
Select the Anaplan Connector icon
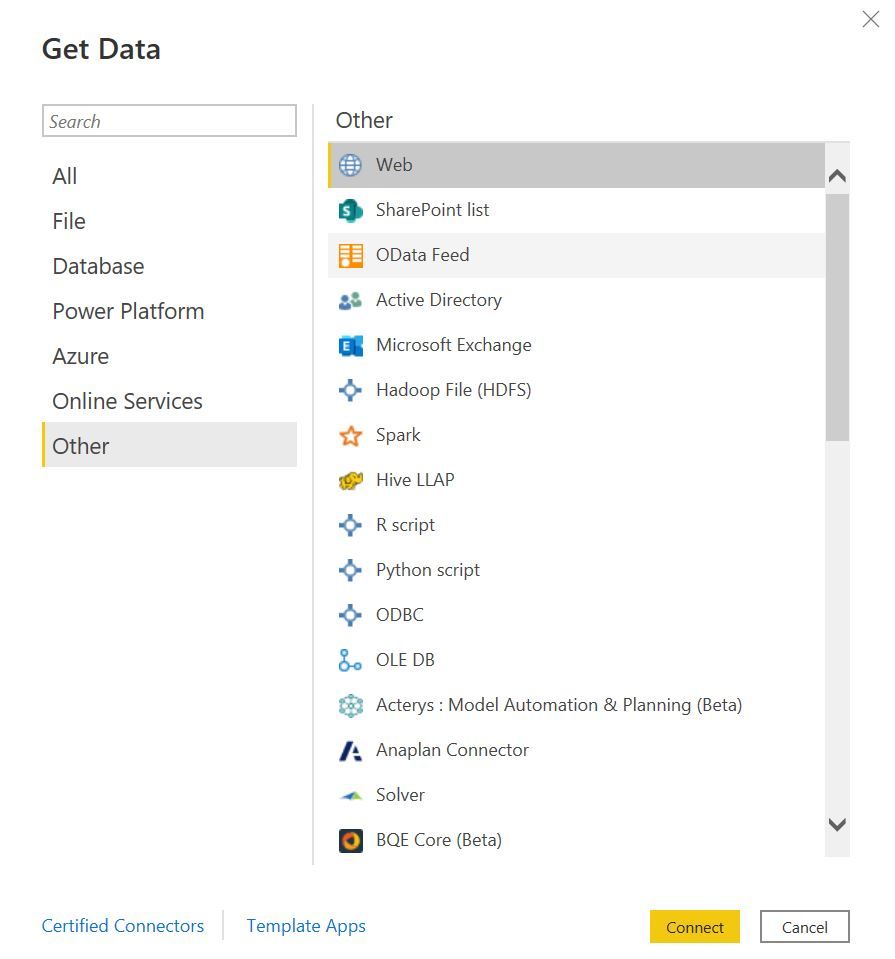coord(350,750)
